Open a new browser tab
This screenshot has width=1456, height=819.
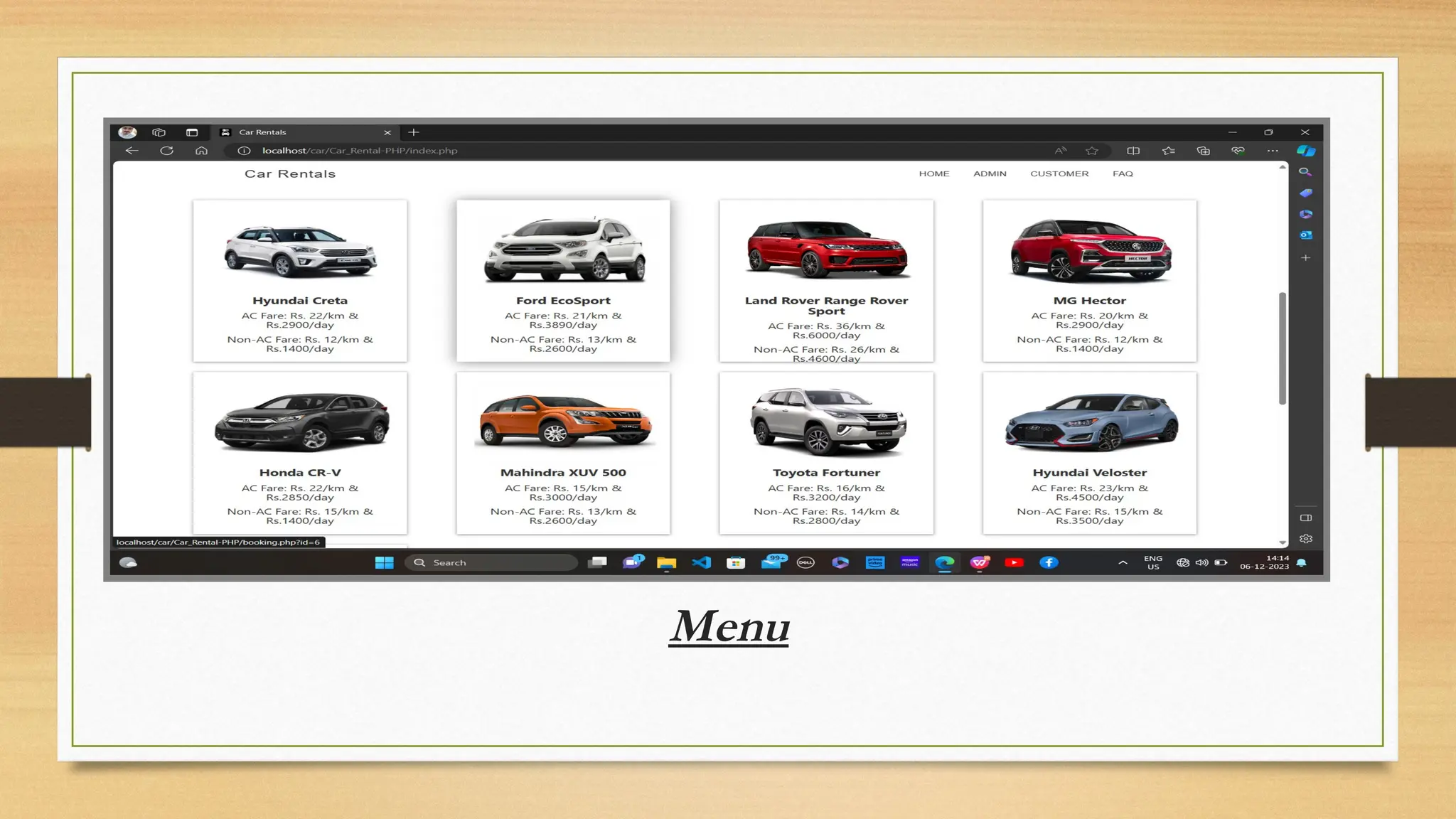tap(414, 132)
